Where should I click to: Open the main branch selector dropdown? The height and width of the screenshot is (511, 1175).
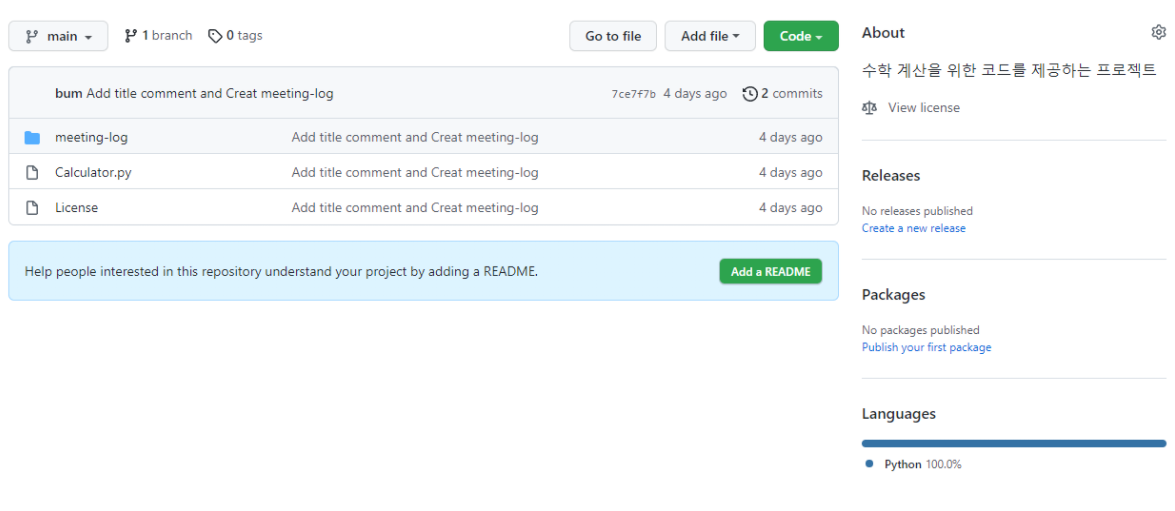tap(58, 36)
